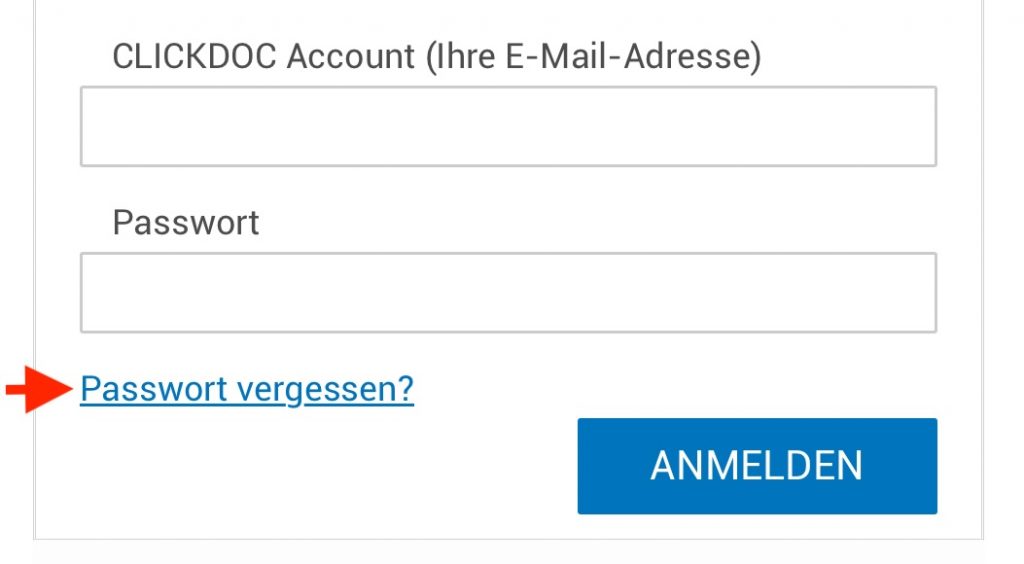Click the text box under the Passwort label
This screenshot has width=1024, height=564.
pos(508,292)
